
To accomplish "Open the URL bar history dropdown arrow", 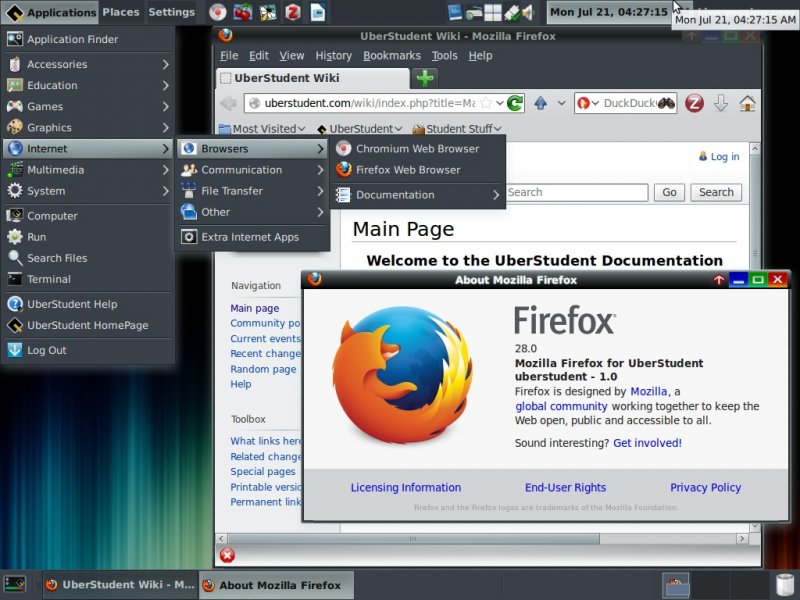I will pyautogui.click(x=500, y=104).
